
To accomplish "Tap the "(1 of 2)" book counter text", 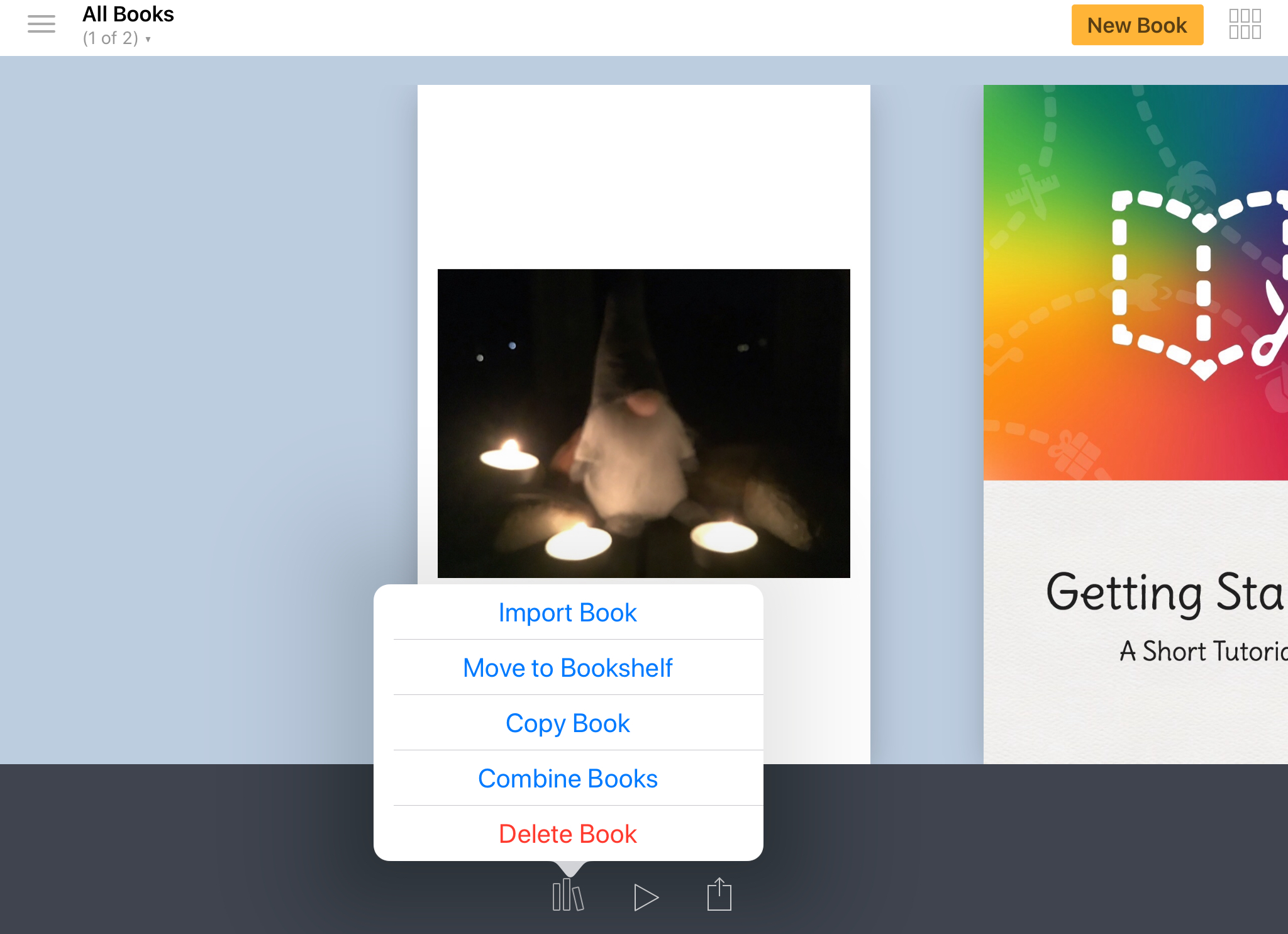I will coord(110,38).
